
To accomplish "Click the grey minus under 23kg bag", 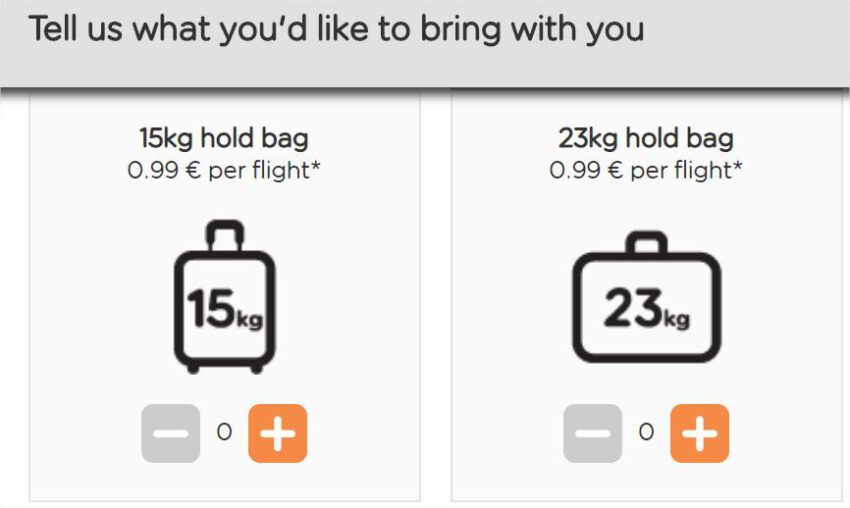I will click(x=593, y=433).
